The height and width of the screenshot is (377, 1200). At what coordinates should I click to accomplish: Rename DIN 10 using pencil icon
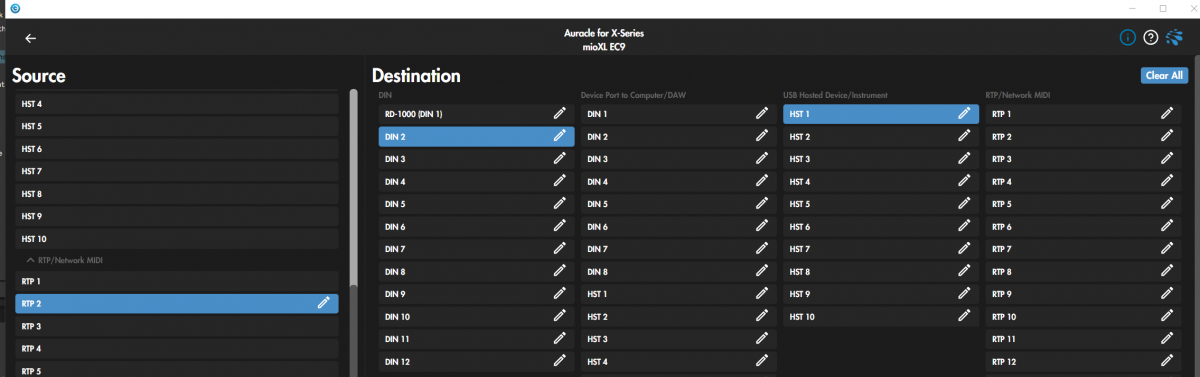point(560,317)
